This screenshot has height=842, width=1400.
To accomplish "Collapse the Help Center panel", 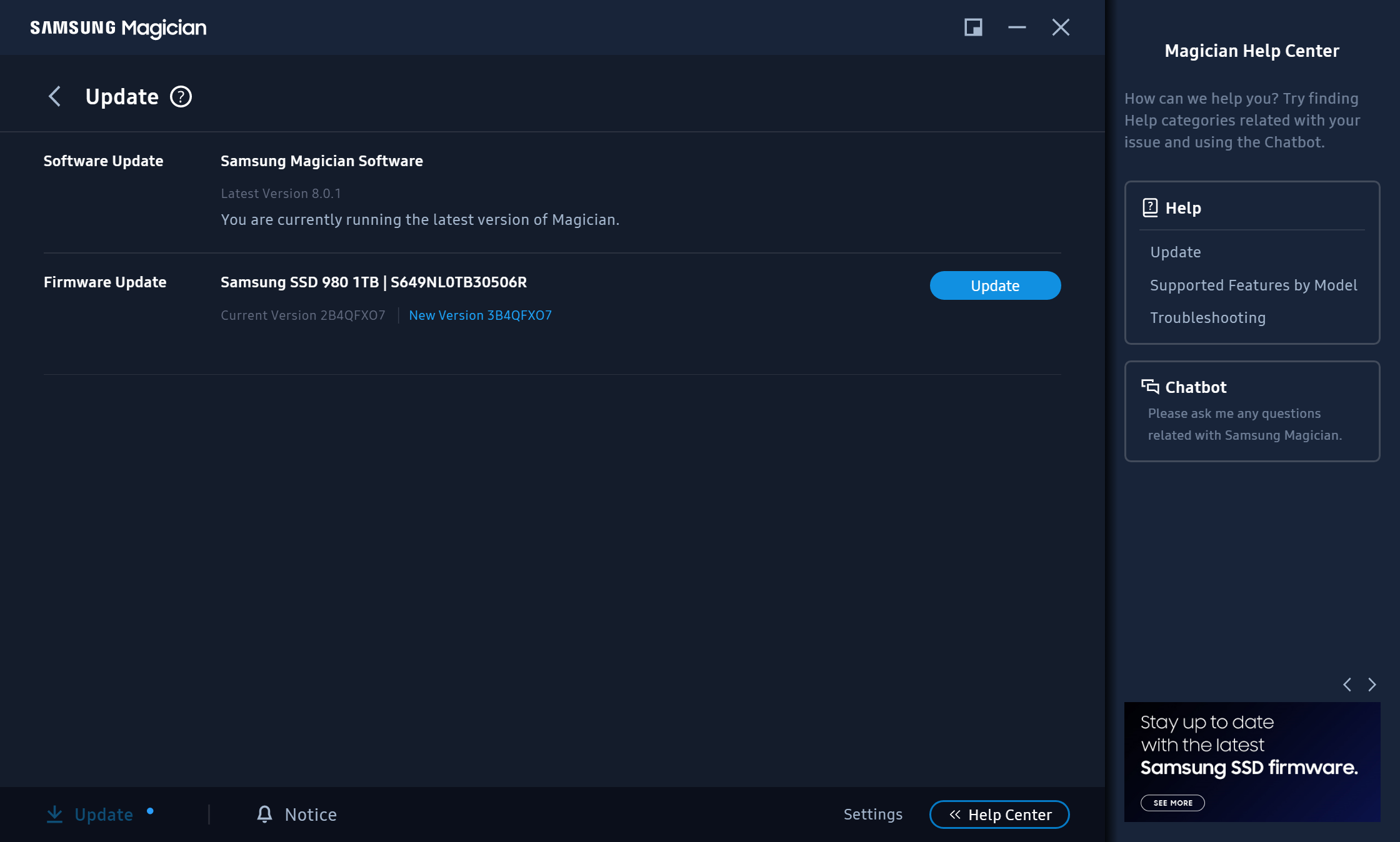I will pos(999,815).
